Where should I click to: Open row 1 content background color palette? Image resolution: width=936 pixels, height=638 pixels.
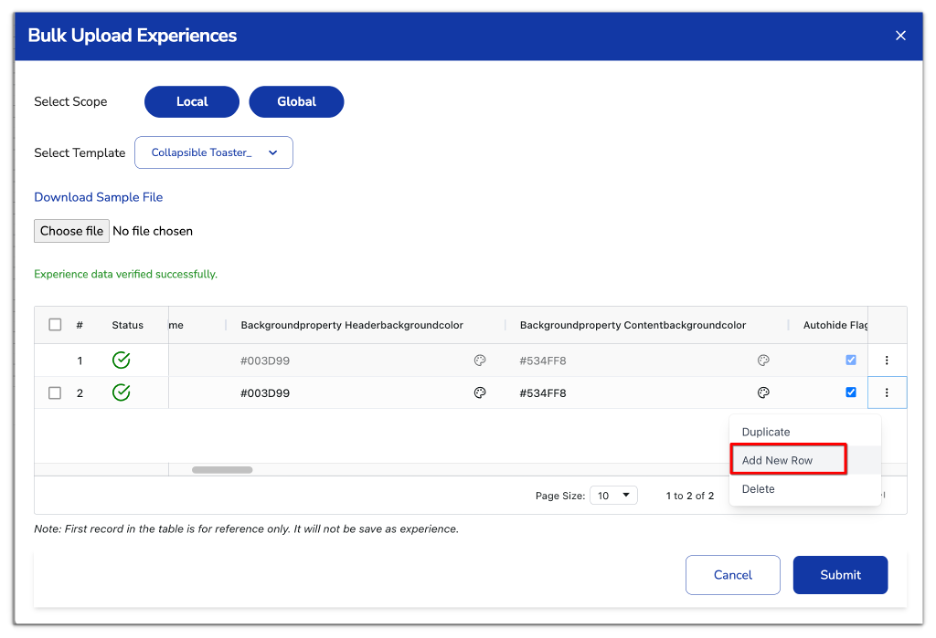tap(763, 360)
